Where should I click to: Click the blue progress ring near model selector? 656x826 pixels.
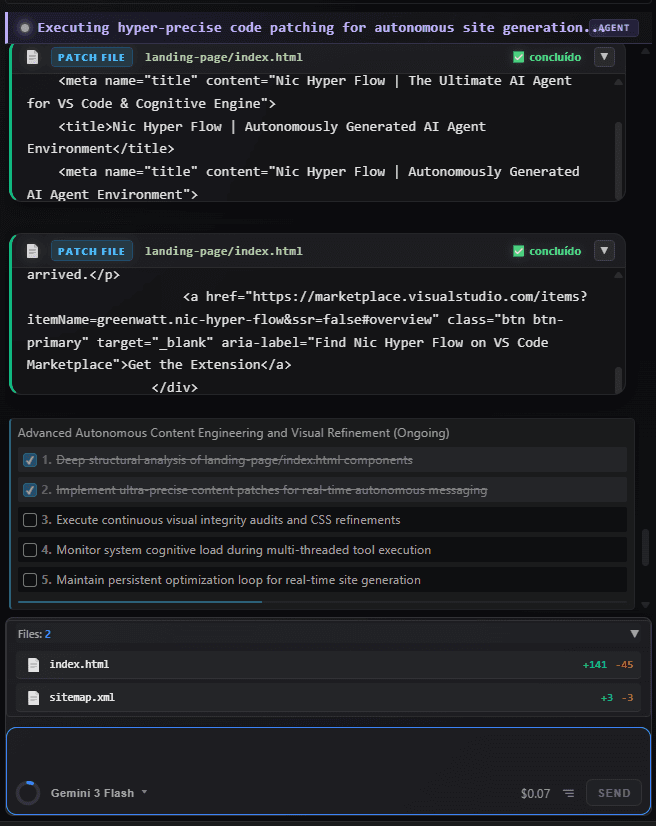[27, 792]
